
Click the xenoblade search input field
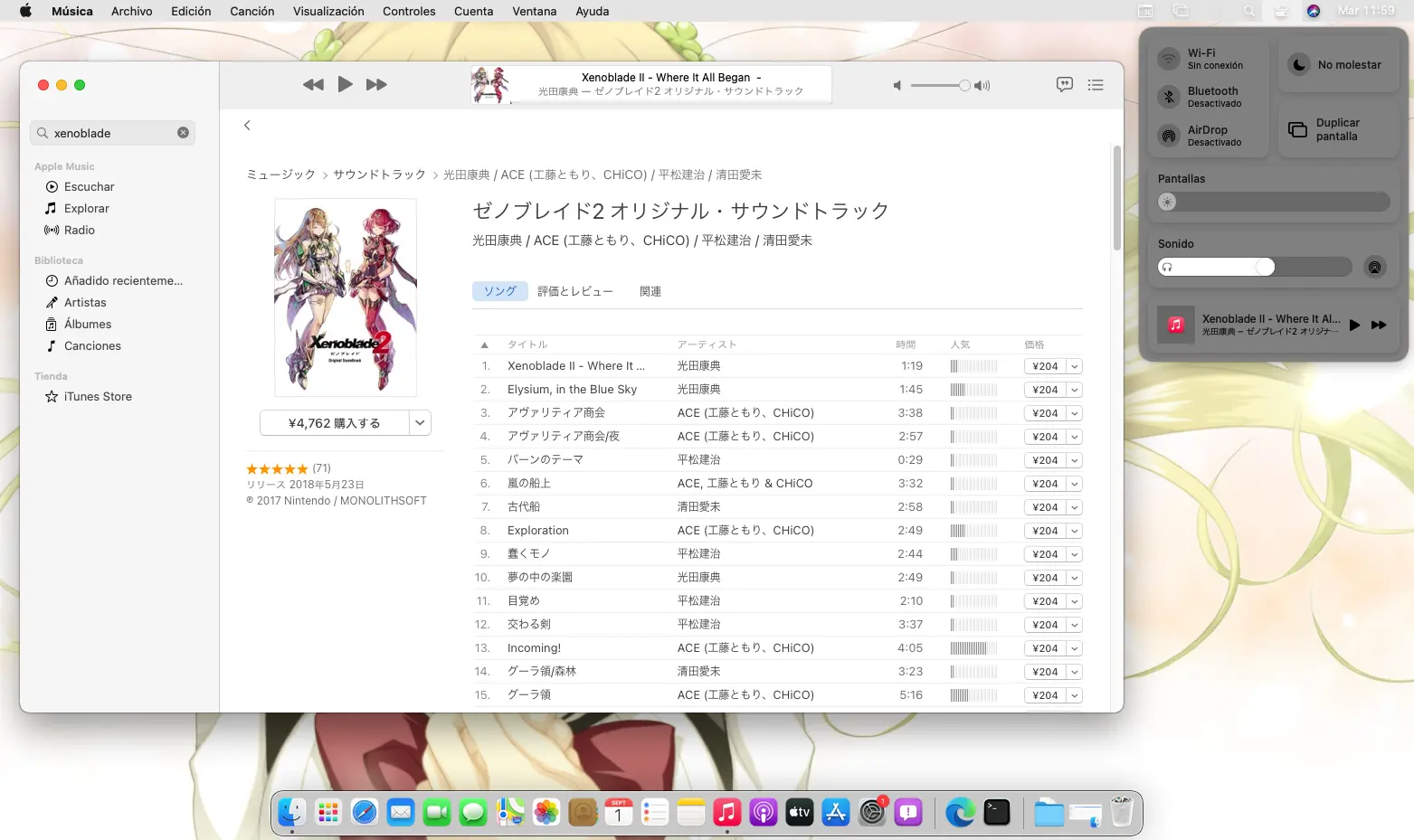click(112, 133)
